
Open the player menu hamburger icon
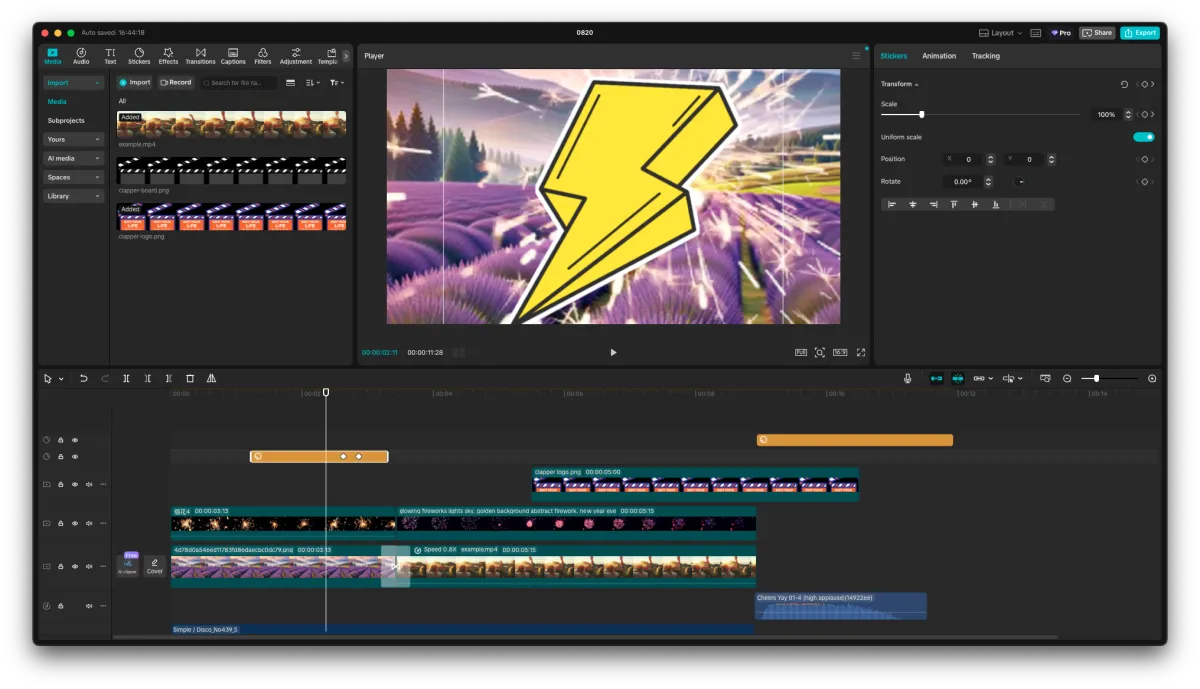click(856, 56)
